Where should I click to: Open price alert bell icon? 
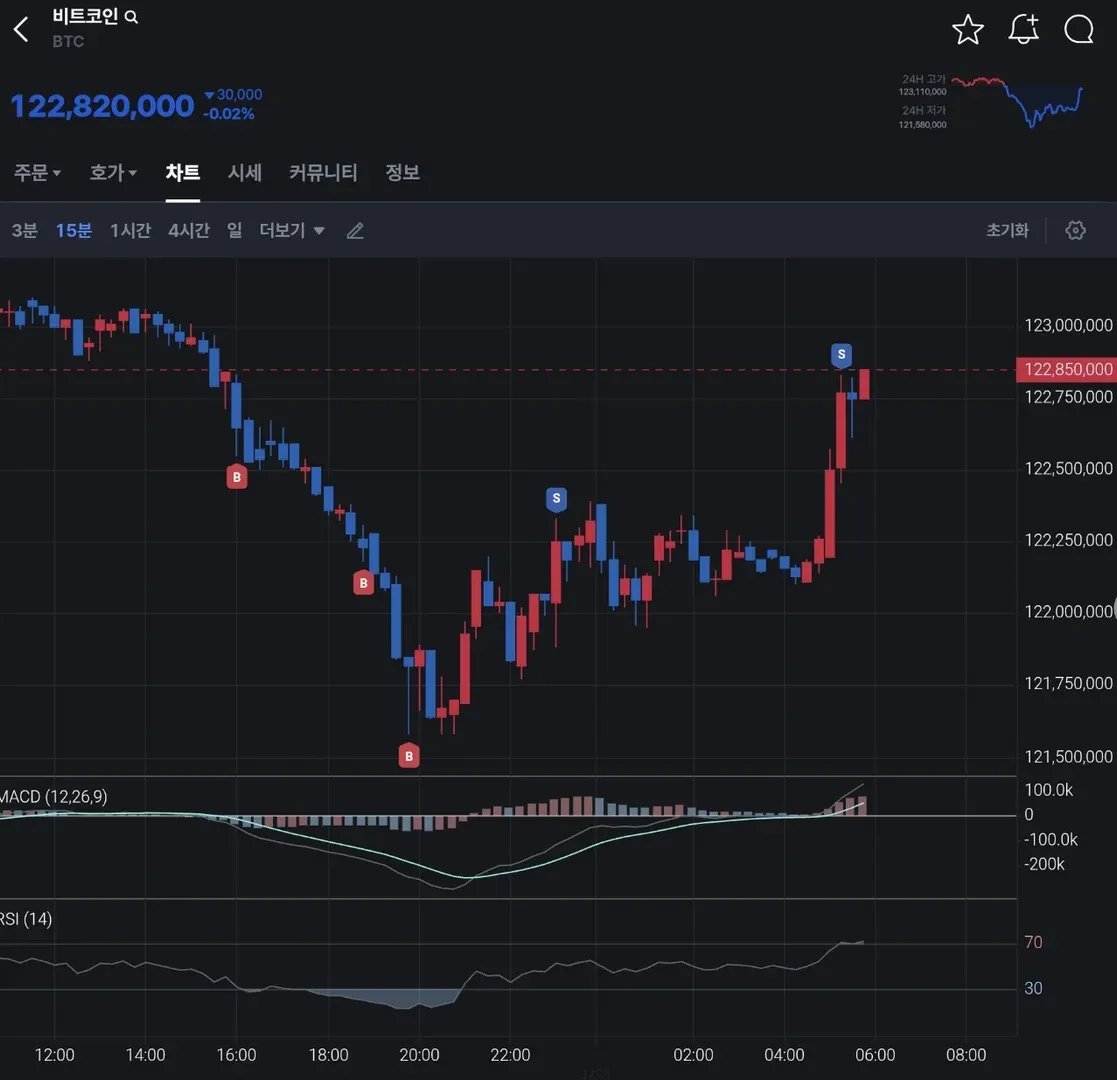click(1023, 30)
